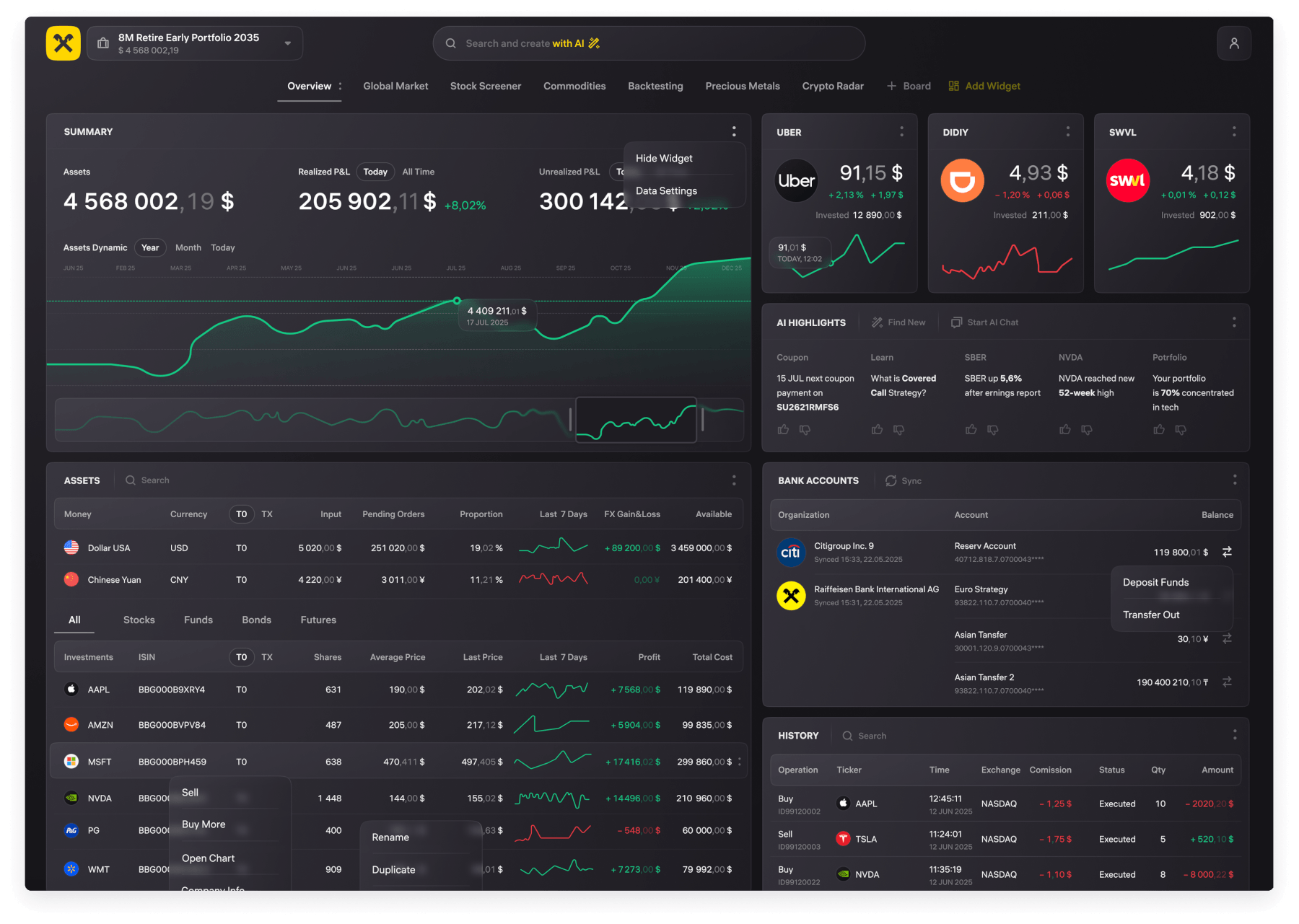Select TO toggle in Investments table header
1299x924 pixels.
(241, 657)
